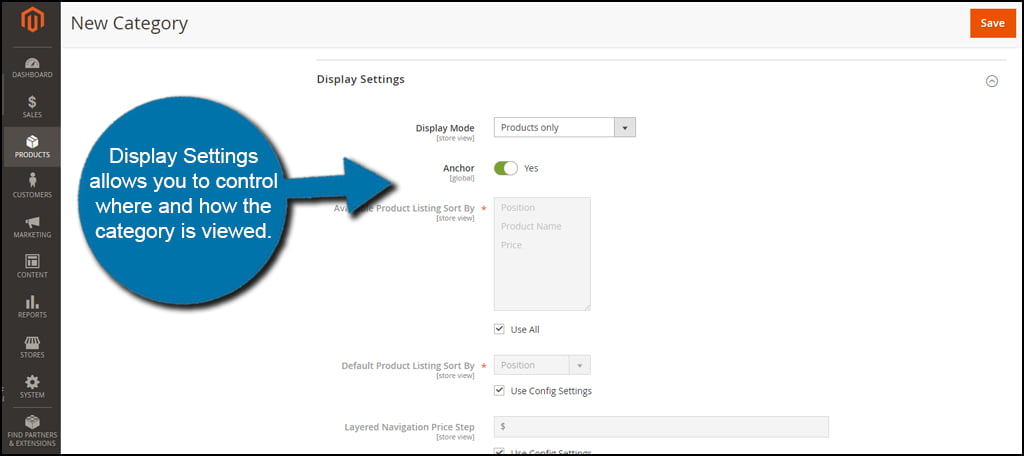Image resolution: width=1024 pixels, height=456 pixels.
Task: Click the Layered Navigation Price Step field
Action: point(661,427)
